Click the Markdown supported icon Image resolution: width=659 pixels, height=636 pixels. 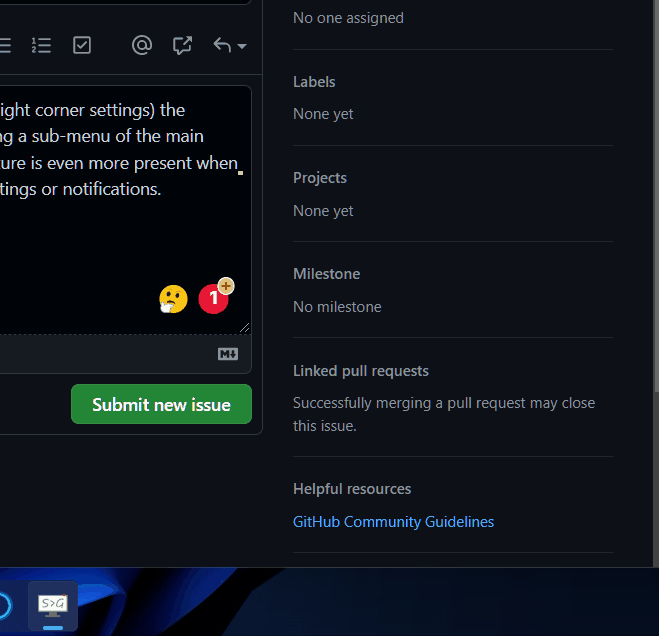pos(228,354)
